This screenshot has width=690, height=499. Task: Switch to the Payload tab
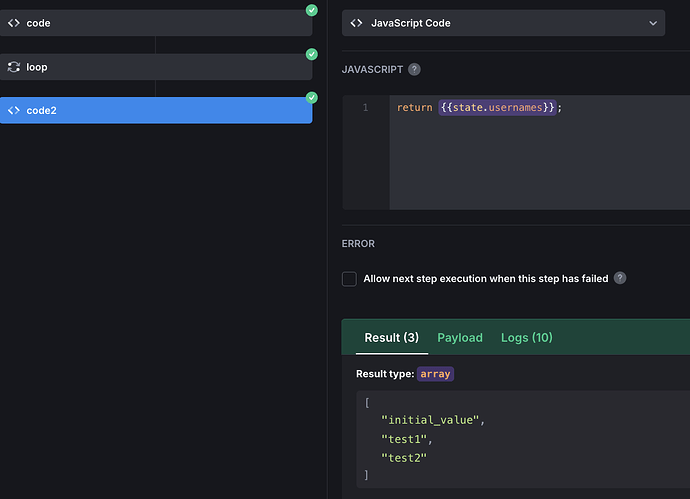460,338
